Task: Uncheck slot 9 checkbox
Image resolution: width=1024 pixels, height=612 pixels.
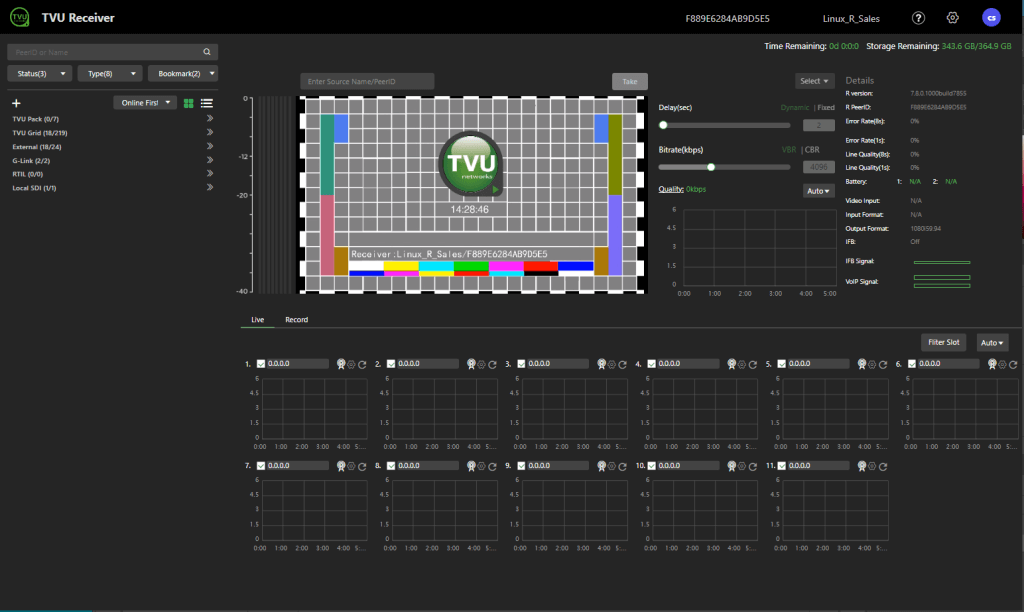Action: tap(521, 466)
